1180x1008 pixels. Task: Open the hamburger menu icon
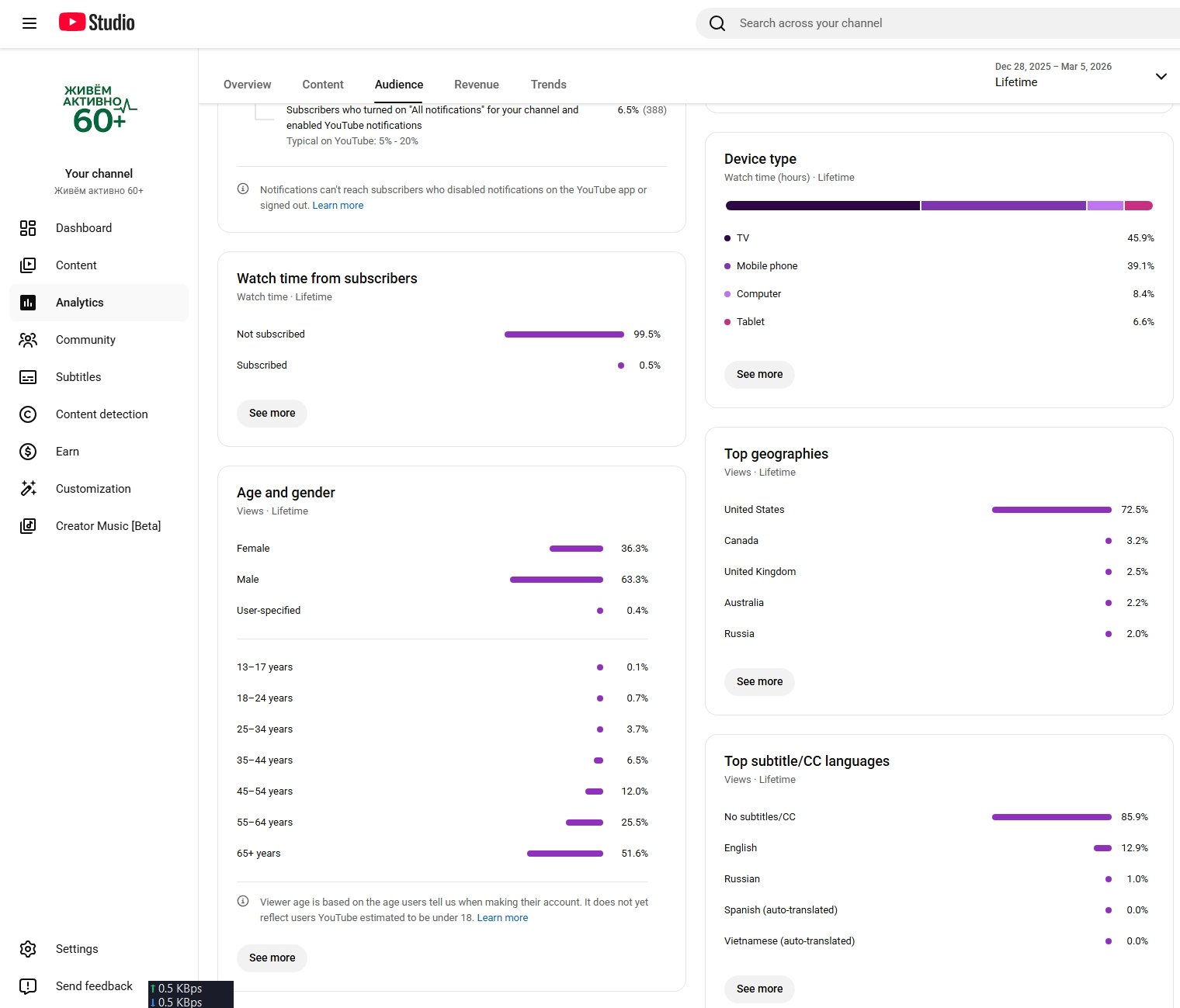29,23
